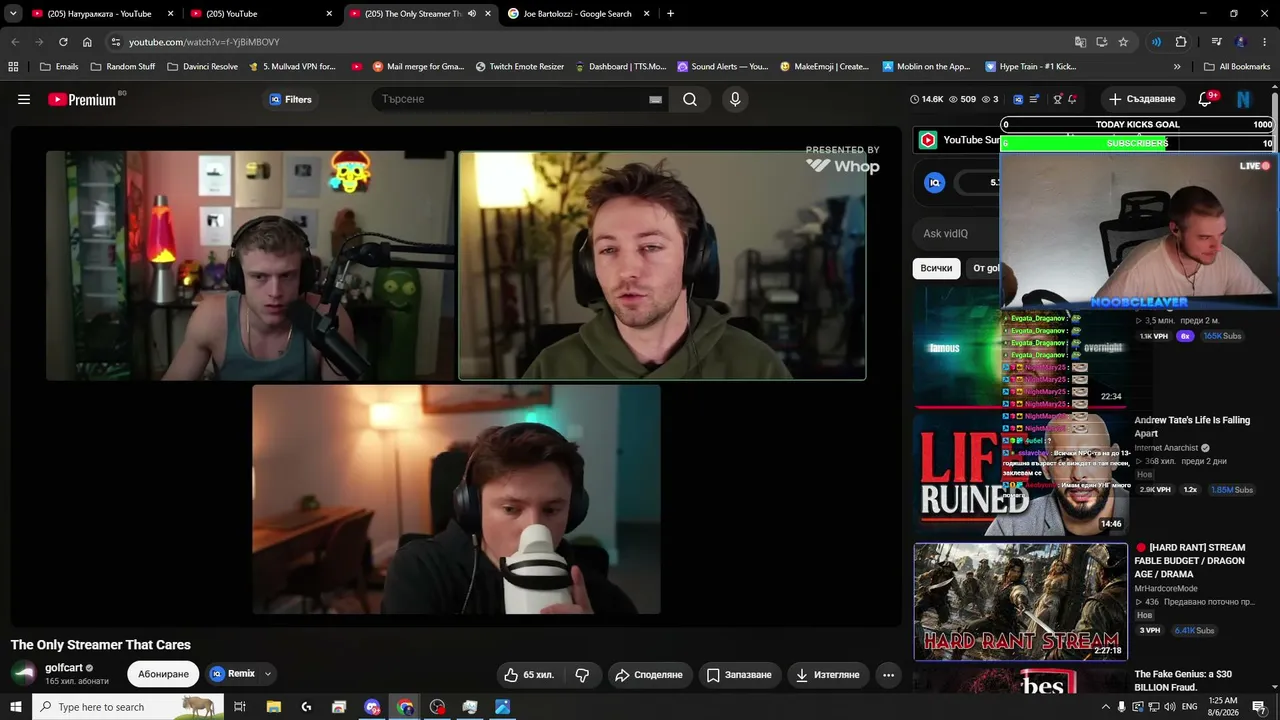Expand the tab search dropdown

click(x=13, y=14)
